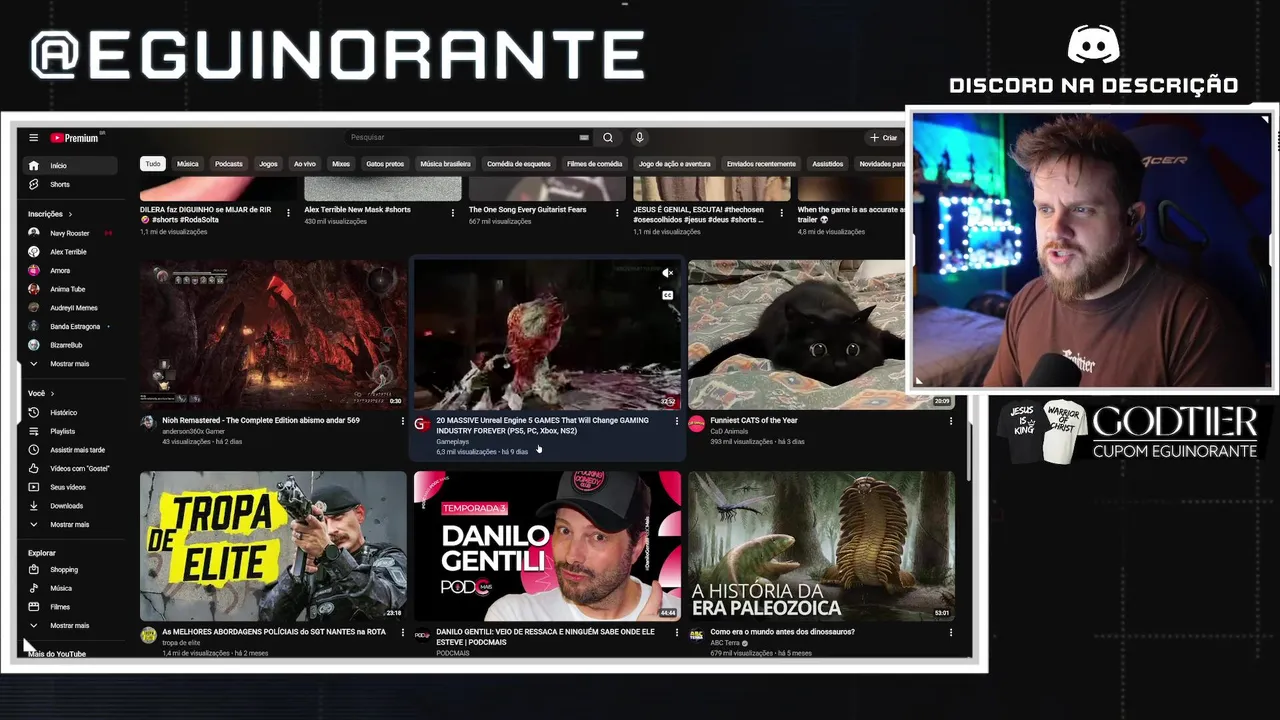Start voice search with microphone icon
The width and height of the screenshot is (1280, 720).
coord(639,138)
